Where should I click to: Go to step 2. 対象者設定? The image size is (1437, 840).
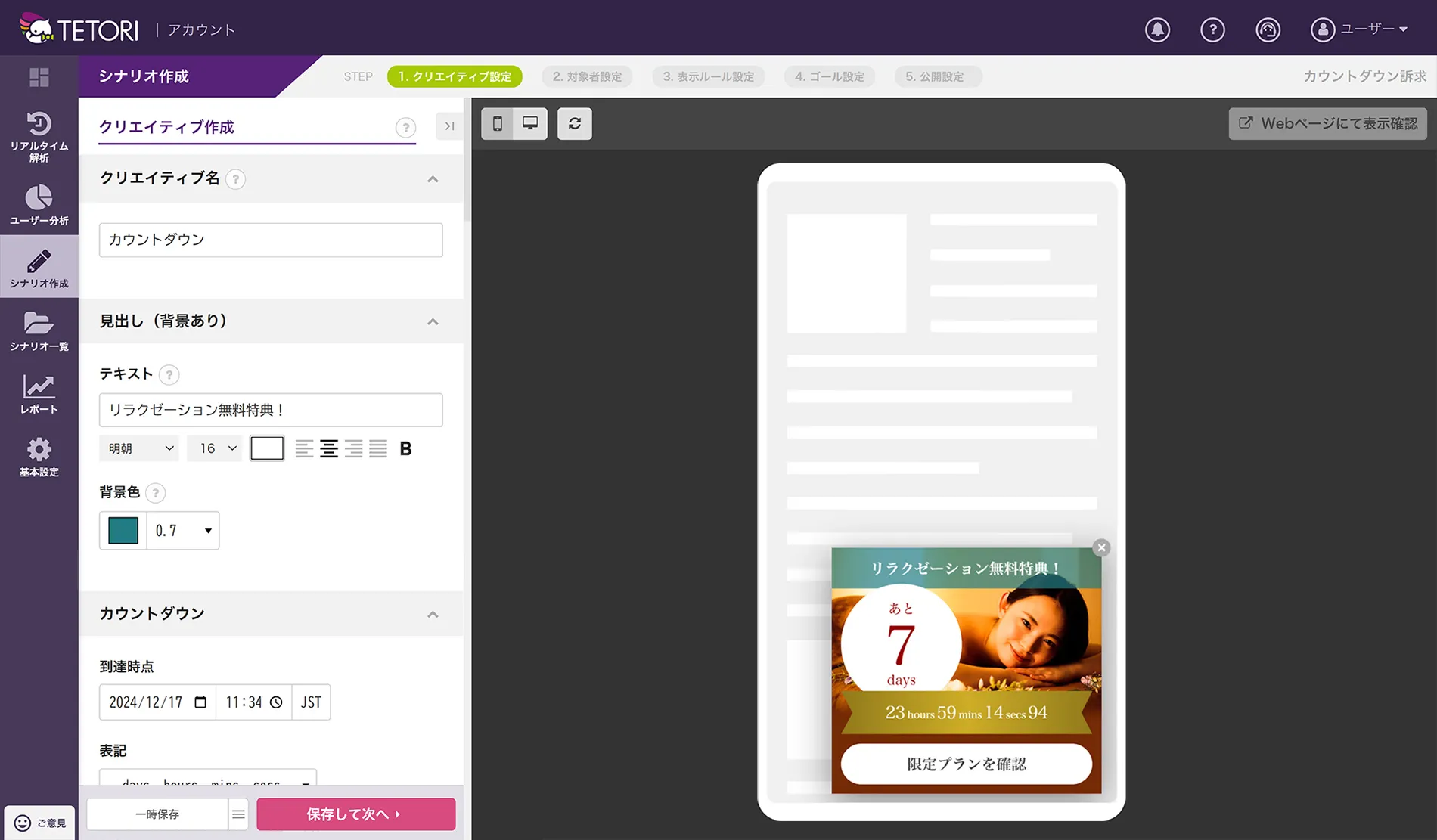tap(587, 76)
